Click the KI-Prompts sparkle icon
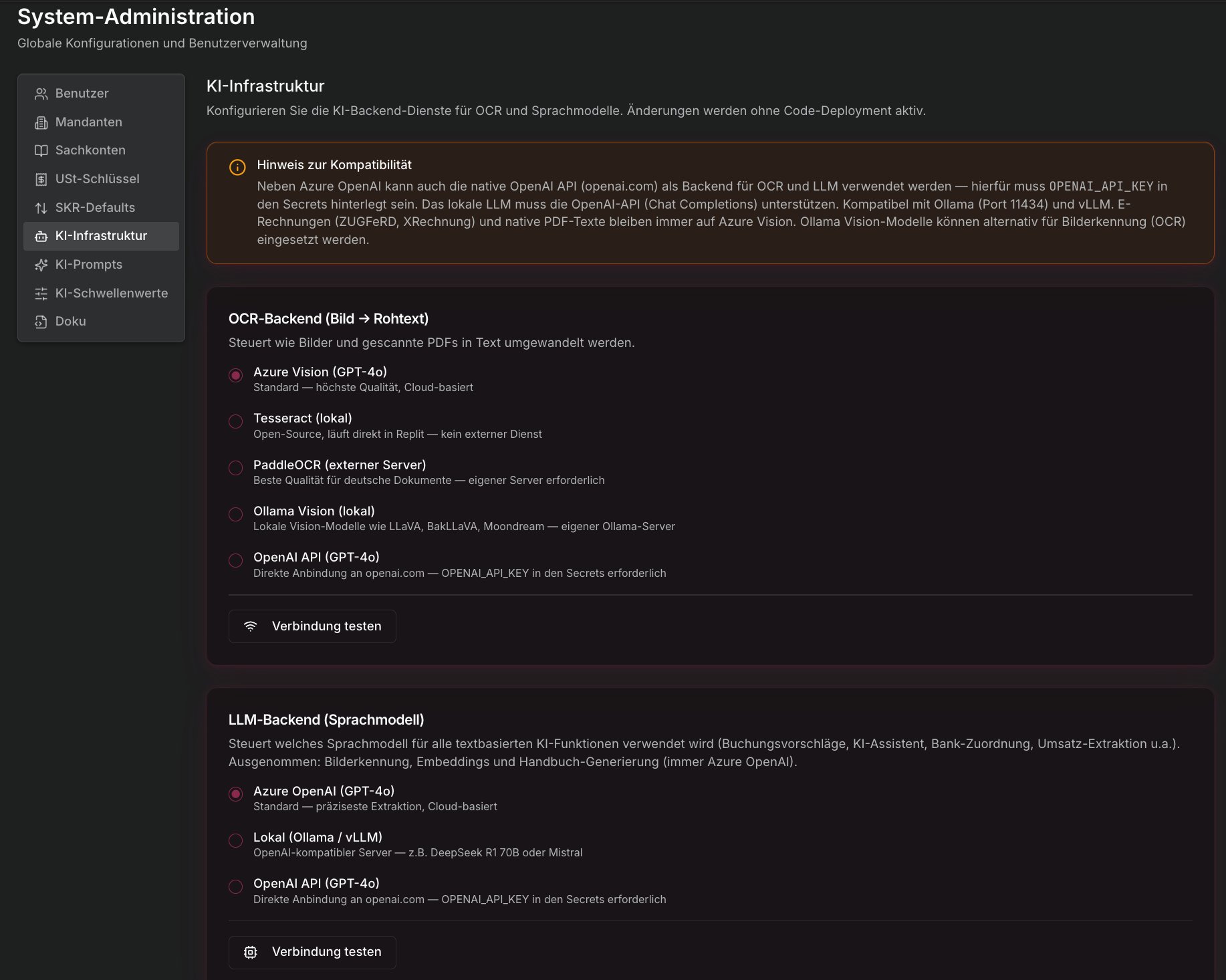Screen dimensions: 1226x980 coord(41,264)
